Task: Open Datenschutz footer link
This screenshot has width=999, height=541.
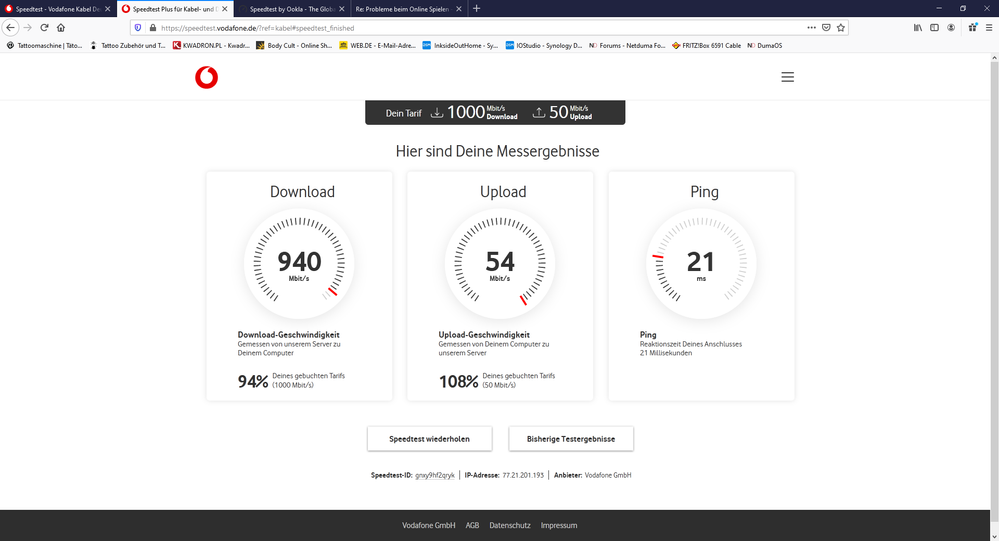Action: (x=510, y=525)
